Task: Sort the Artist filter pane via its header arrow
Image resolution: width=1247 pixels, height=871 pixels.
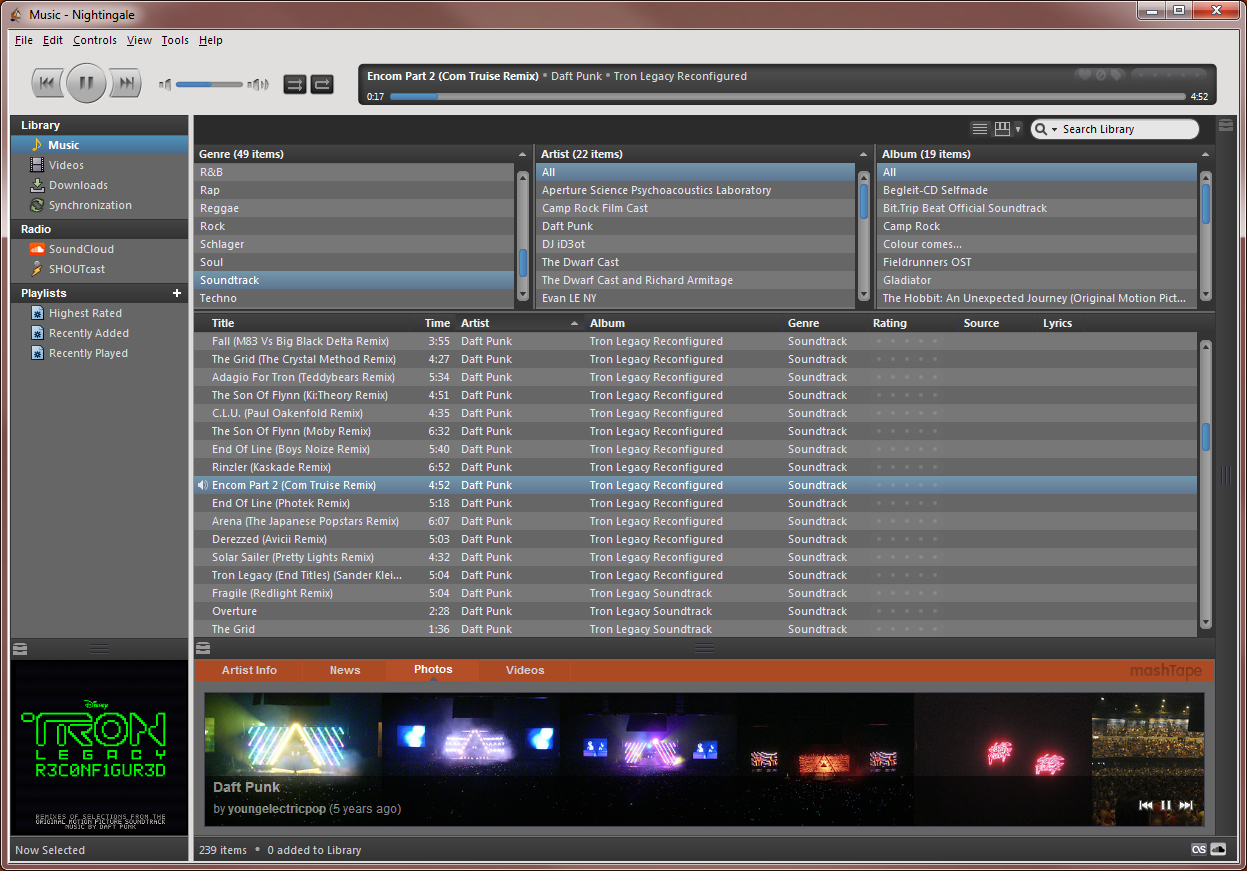Action: [864, 155]
